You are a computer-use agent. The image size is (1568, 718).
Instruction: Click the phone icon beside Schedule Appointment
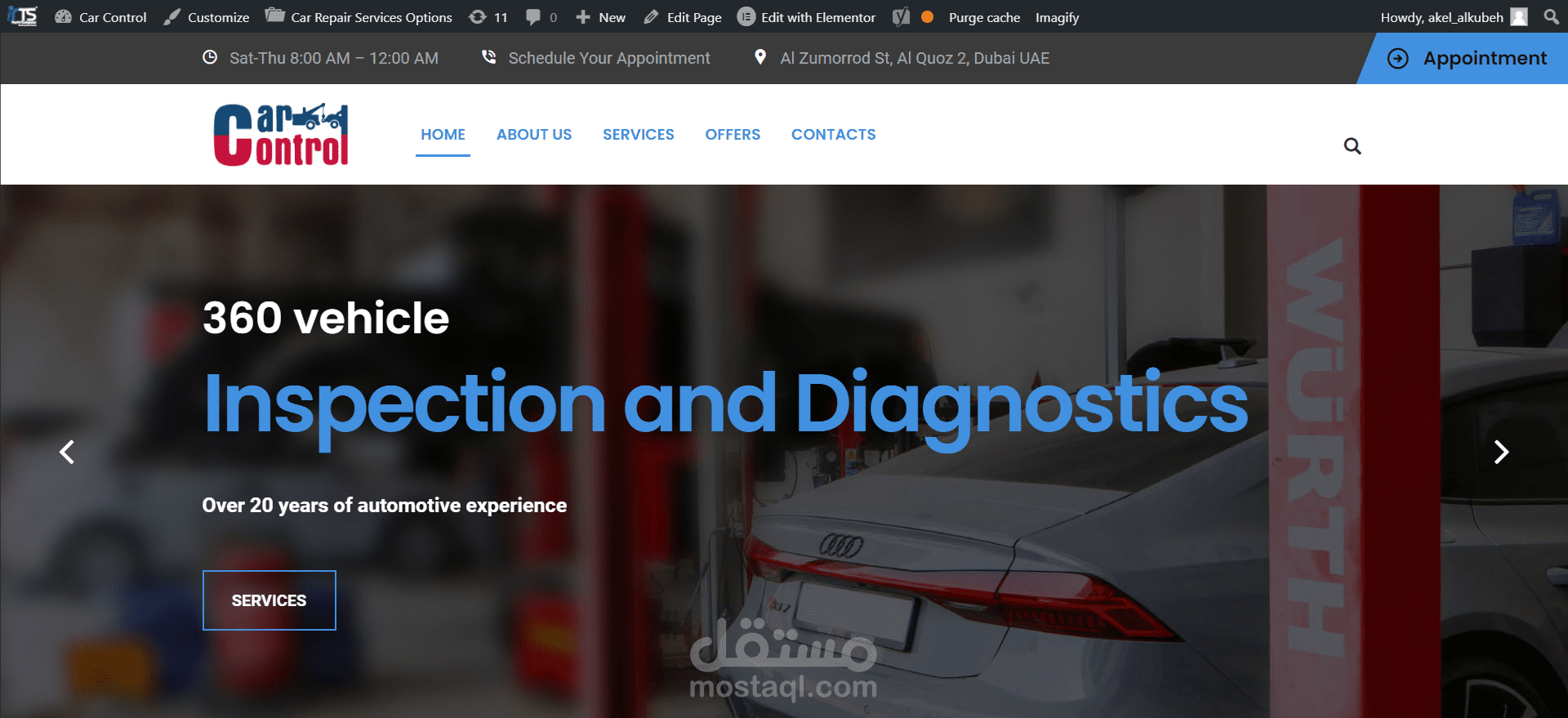point(489,57)
